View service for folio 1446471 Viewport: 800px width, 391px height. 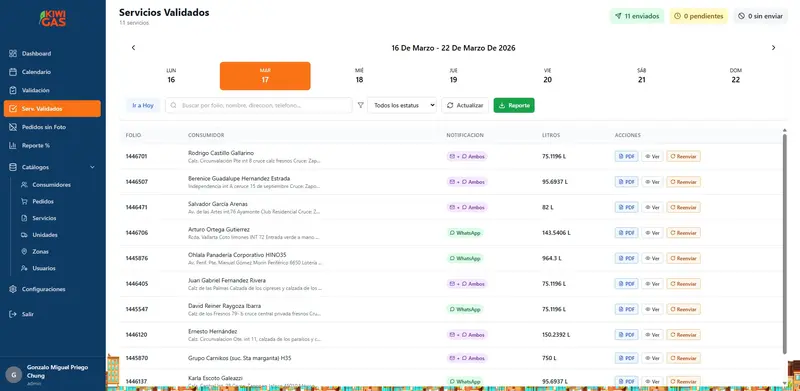652,207
